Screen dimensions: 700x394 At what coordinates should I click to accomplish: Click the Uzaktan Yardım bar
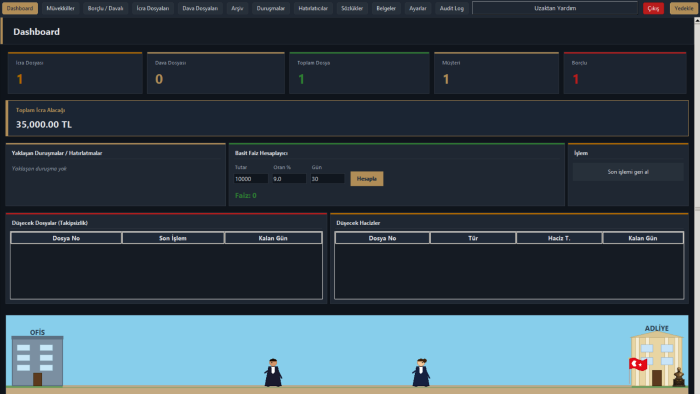click(555, 8)
